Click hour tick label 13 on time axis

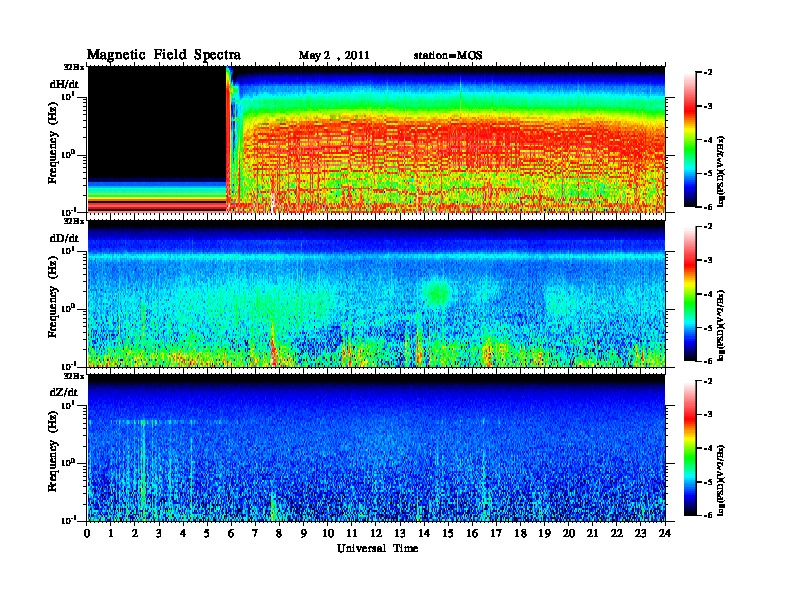400,534
